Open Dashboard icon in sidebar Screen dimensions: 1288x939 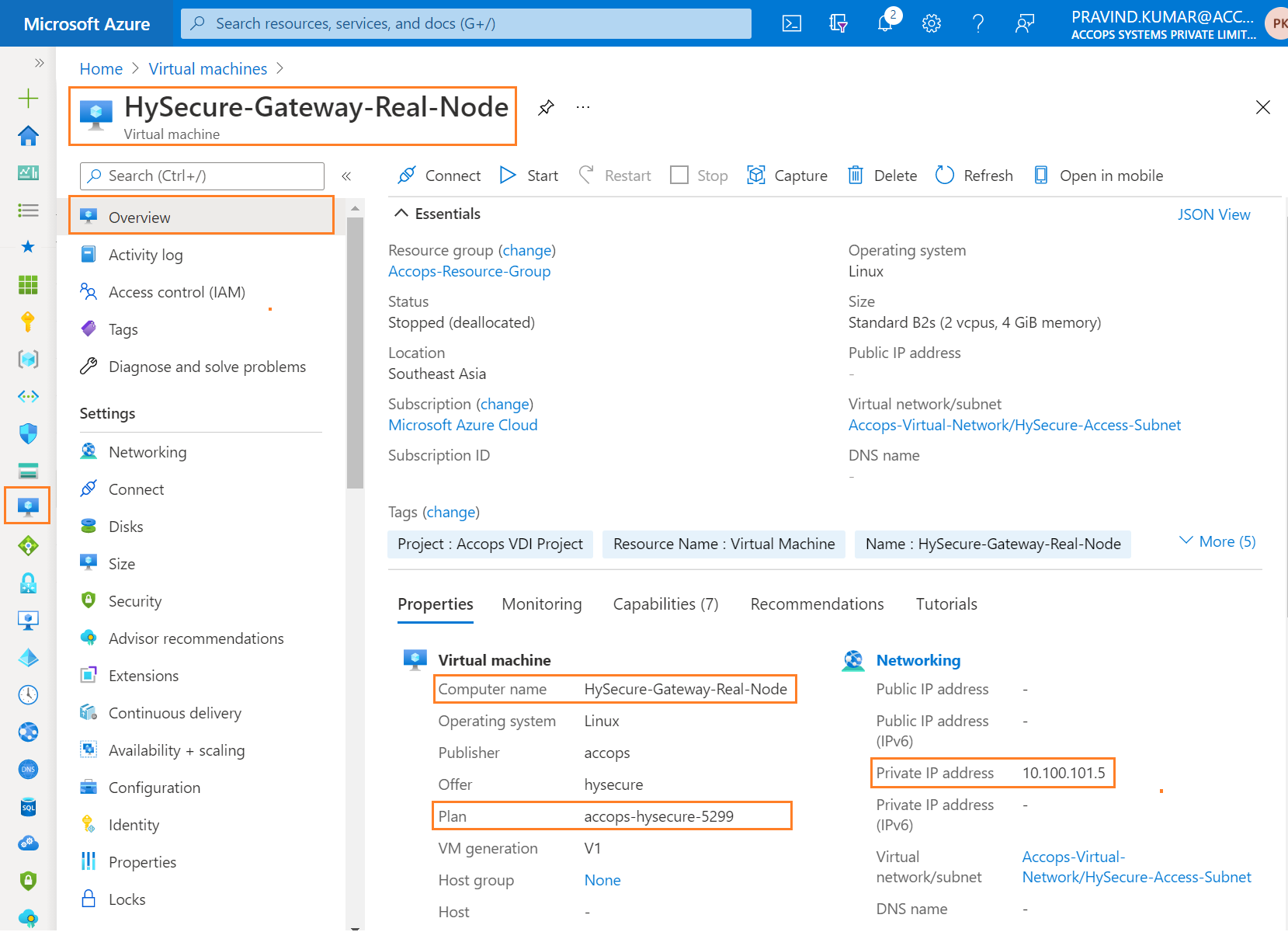pos(28,172)
